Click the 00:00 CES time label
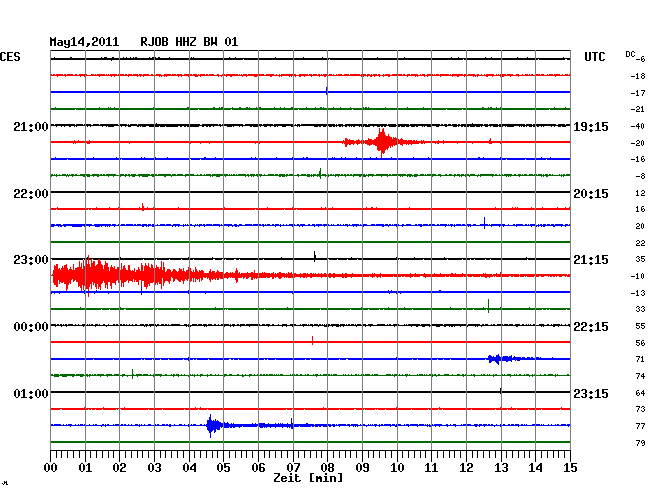Screen dimensions: 650x494 pyautogui.click(x=31, y=327)
